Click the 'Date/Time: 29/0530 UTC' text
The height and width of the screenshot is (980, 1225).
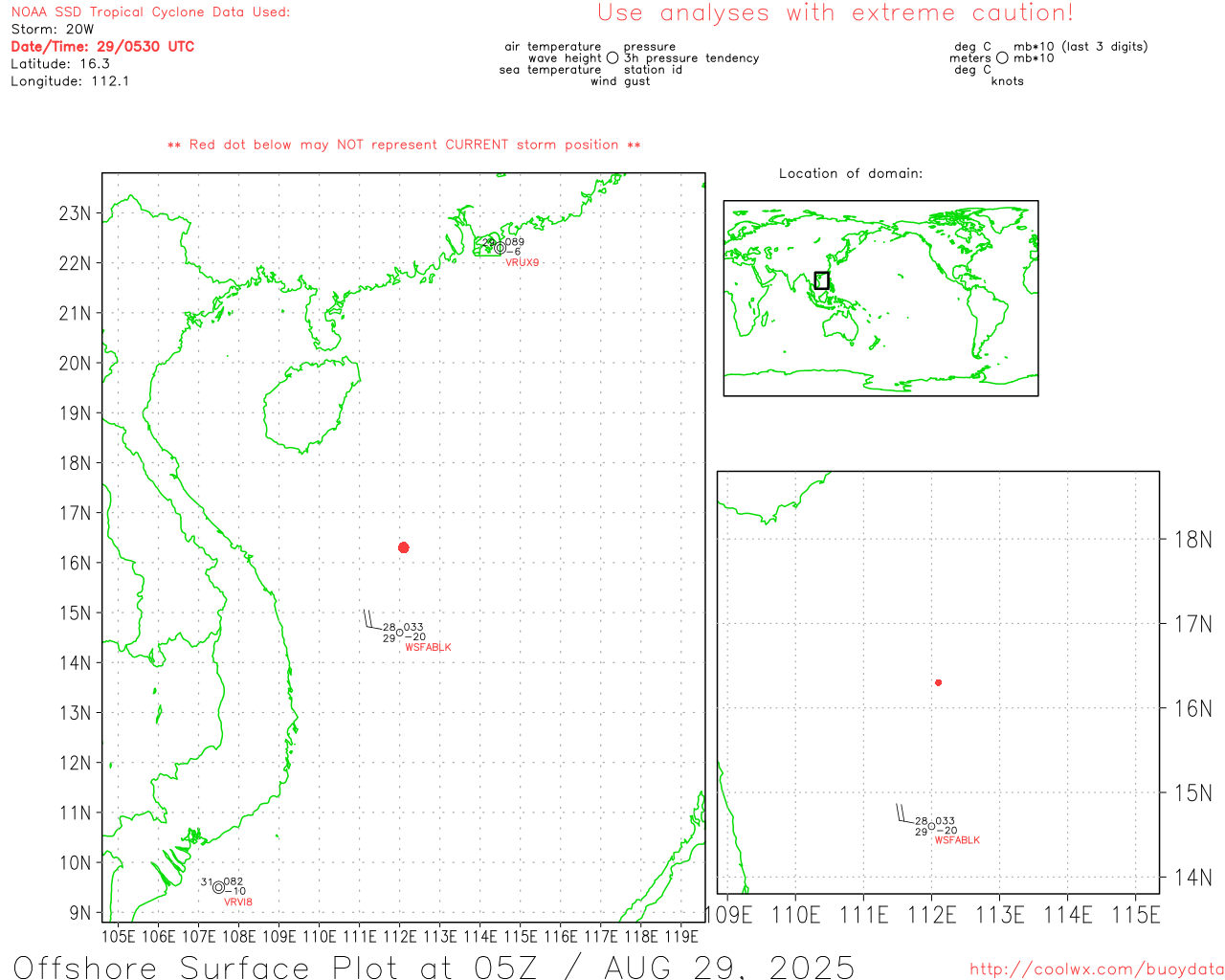pos(102,46)
